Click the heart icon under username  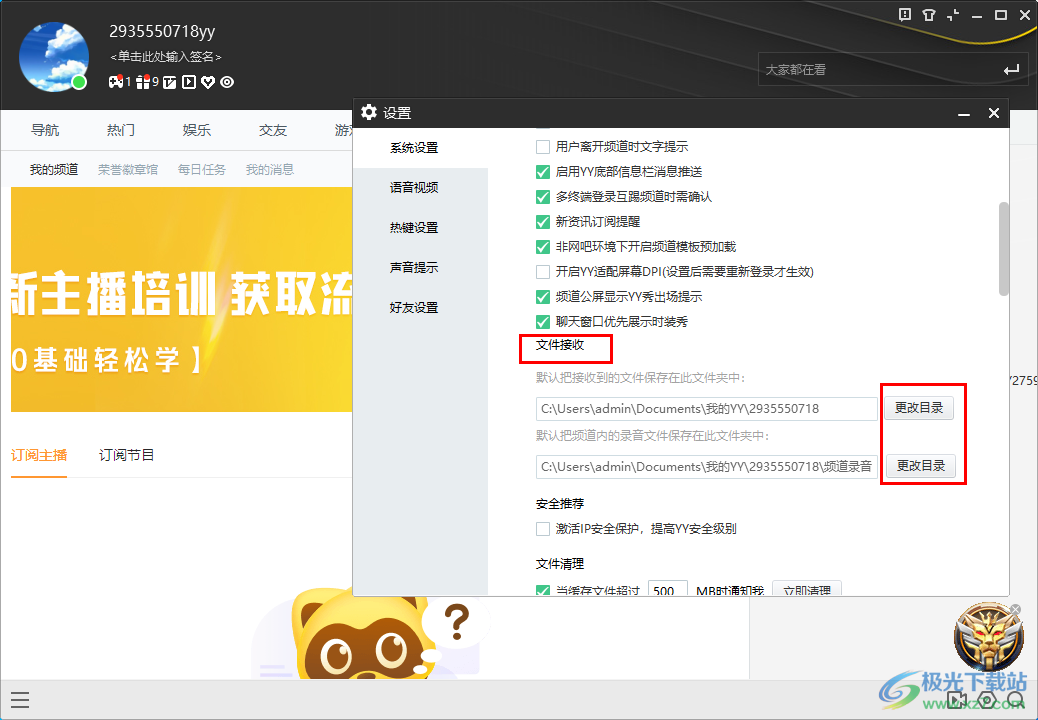pos(208,82)
